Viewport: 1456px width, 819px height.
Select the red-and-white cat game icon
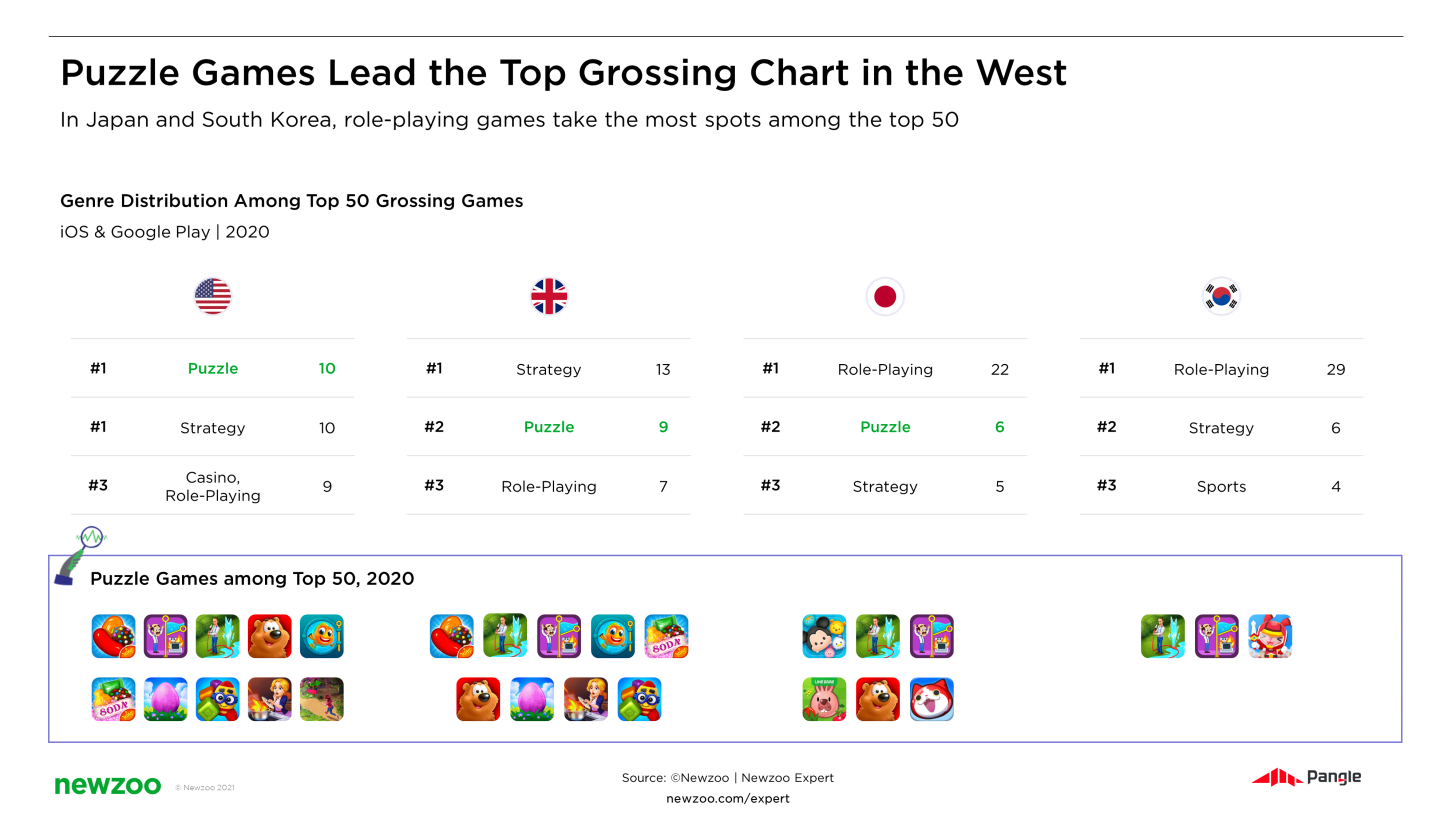tap(932, 699)
